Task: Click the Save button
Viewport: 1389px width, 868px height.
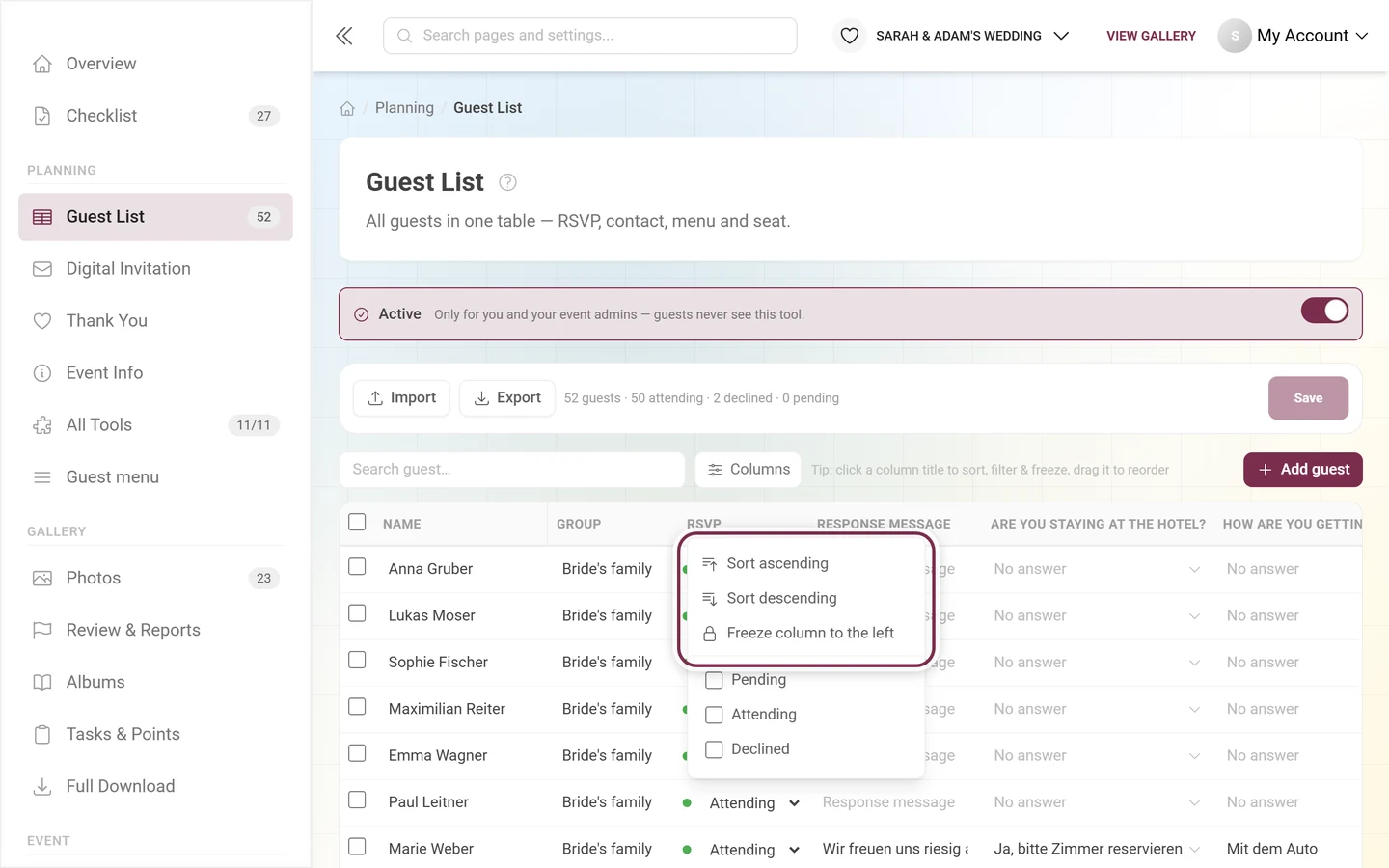Action: click(x=1308, y=398)
